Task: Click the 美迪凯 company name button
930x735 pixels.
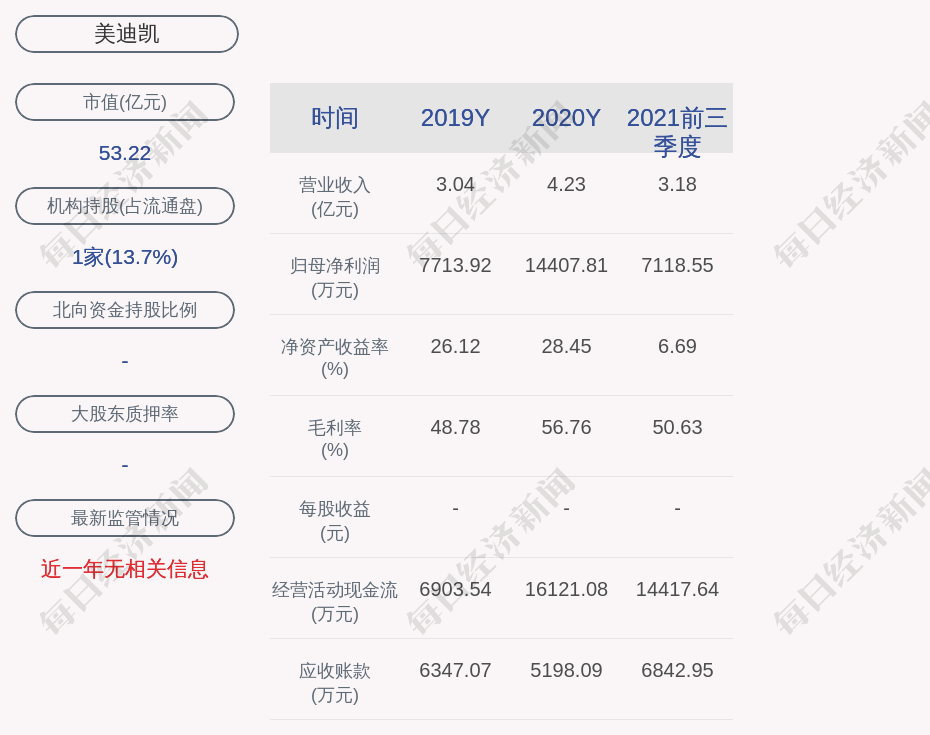Action: click(x=127, y=34)
